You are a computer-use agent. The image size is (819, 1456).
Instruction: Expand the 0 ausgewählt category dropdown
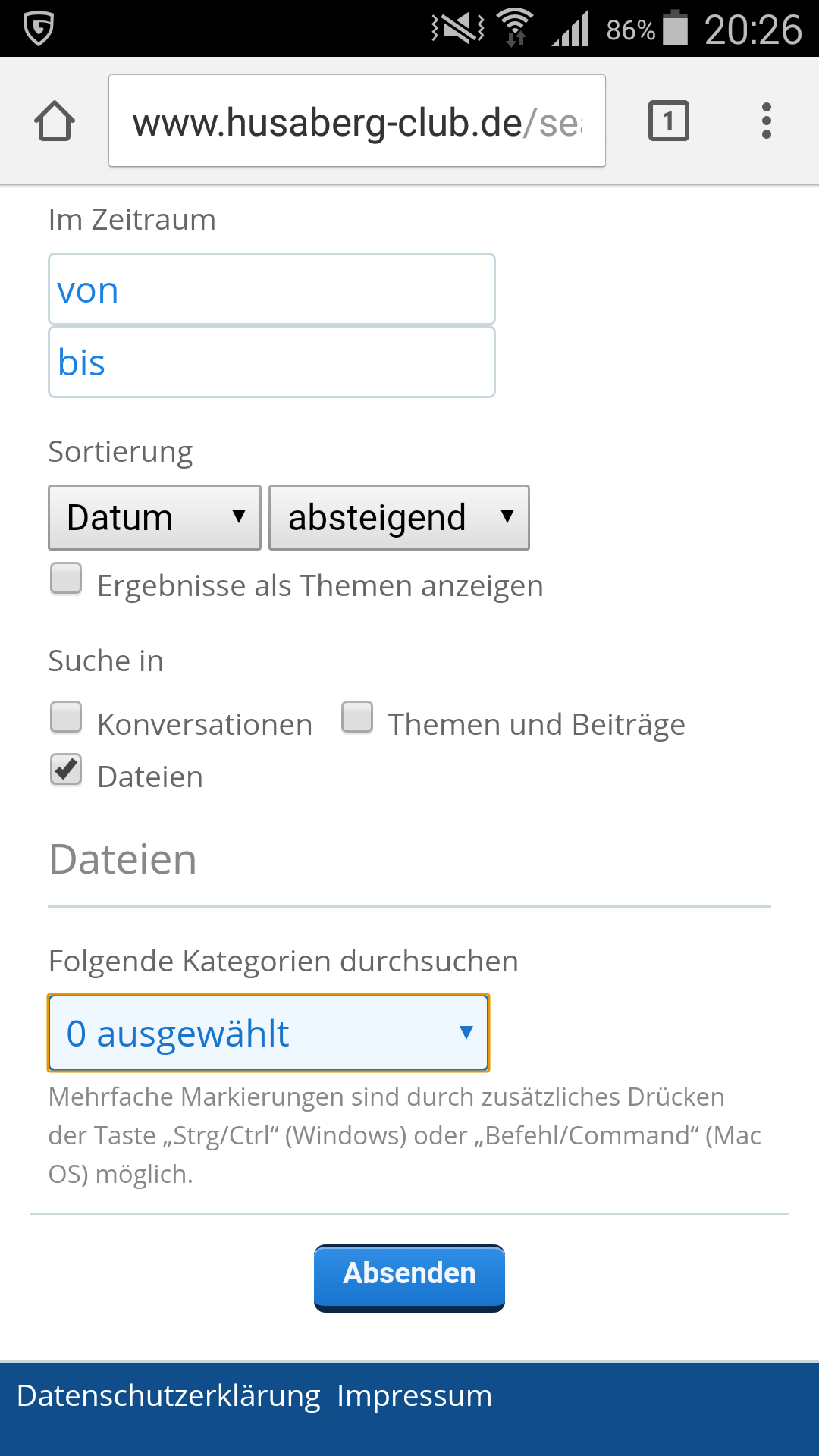[x=268, y=1033]
